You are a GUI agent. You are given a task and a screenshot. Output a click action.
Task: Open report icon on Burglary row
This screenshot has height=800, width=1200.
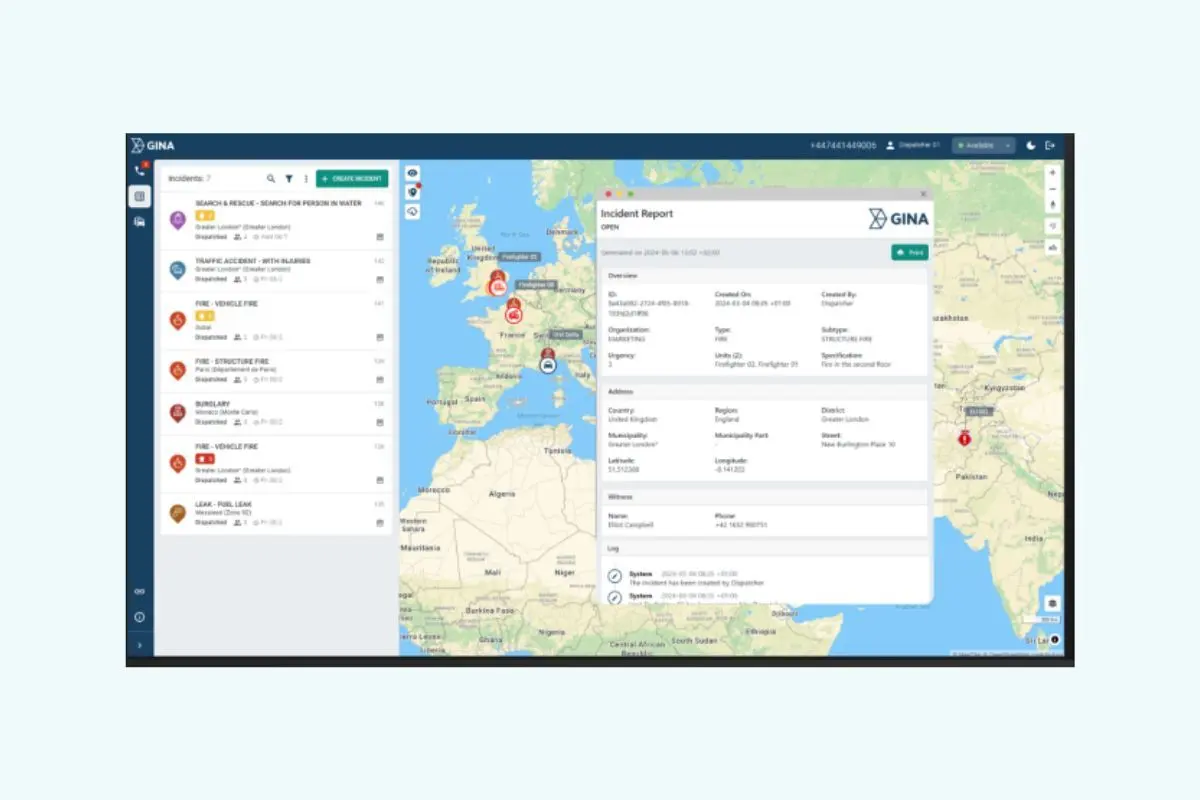(x=380, y=422)
